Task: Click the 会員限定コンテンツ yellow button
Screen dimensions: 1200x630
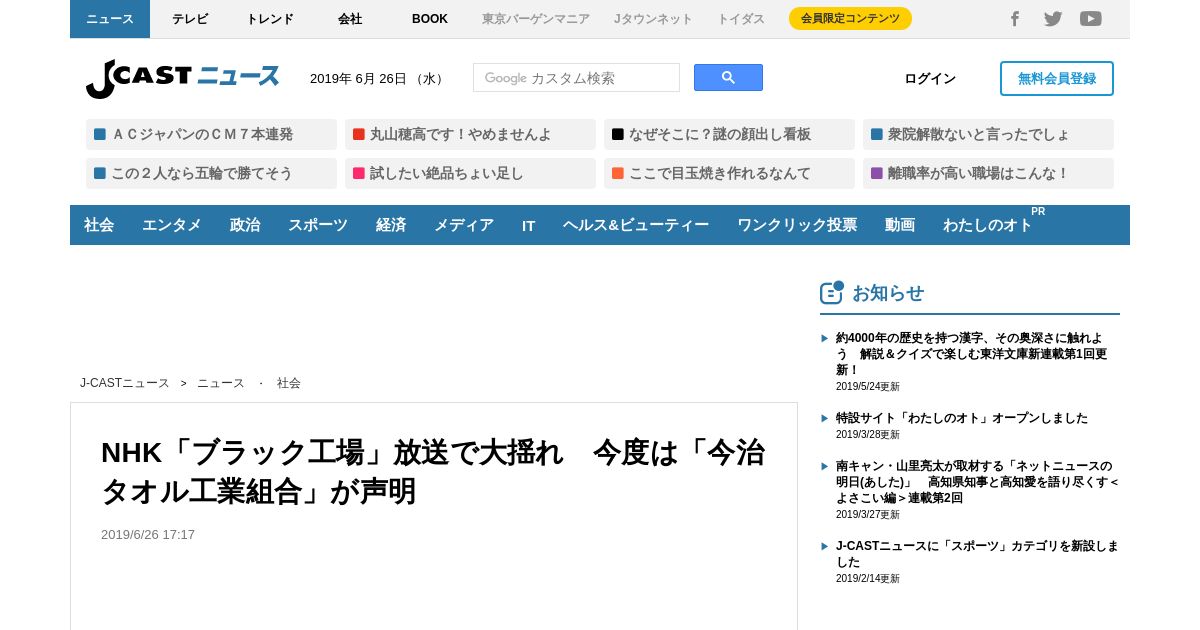Action: [850, 18]
